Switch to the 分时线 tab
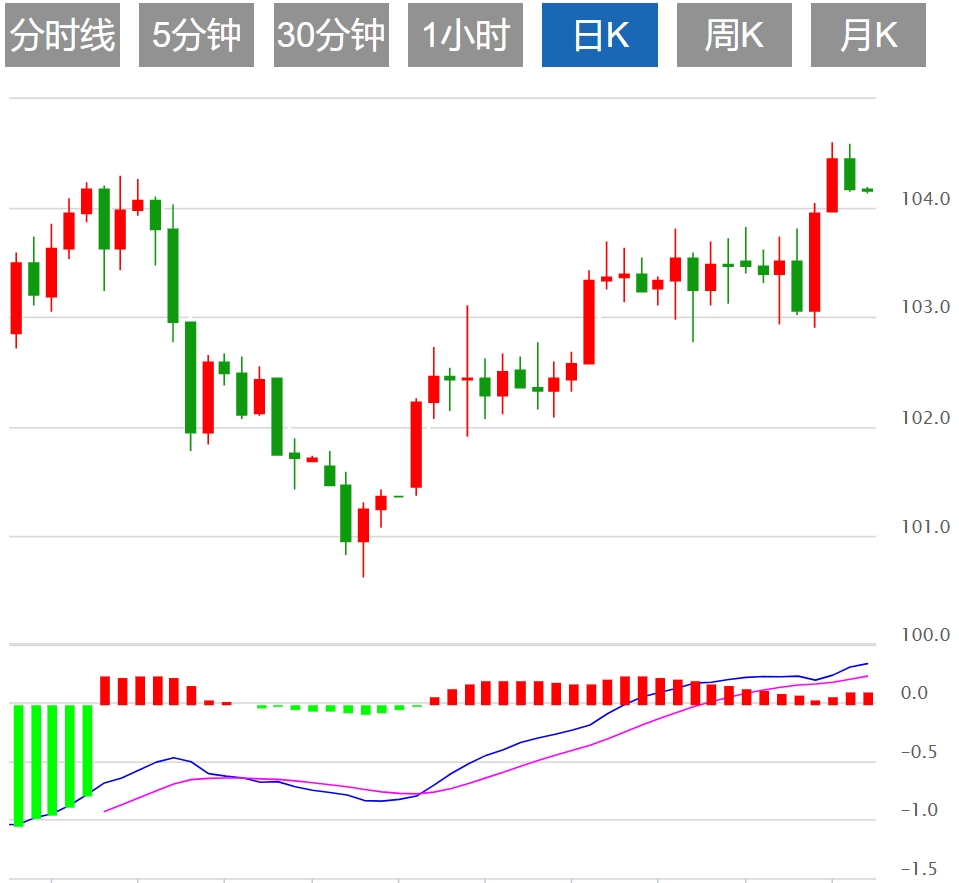Viewport: 959px width, 883px height. 62,36
